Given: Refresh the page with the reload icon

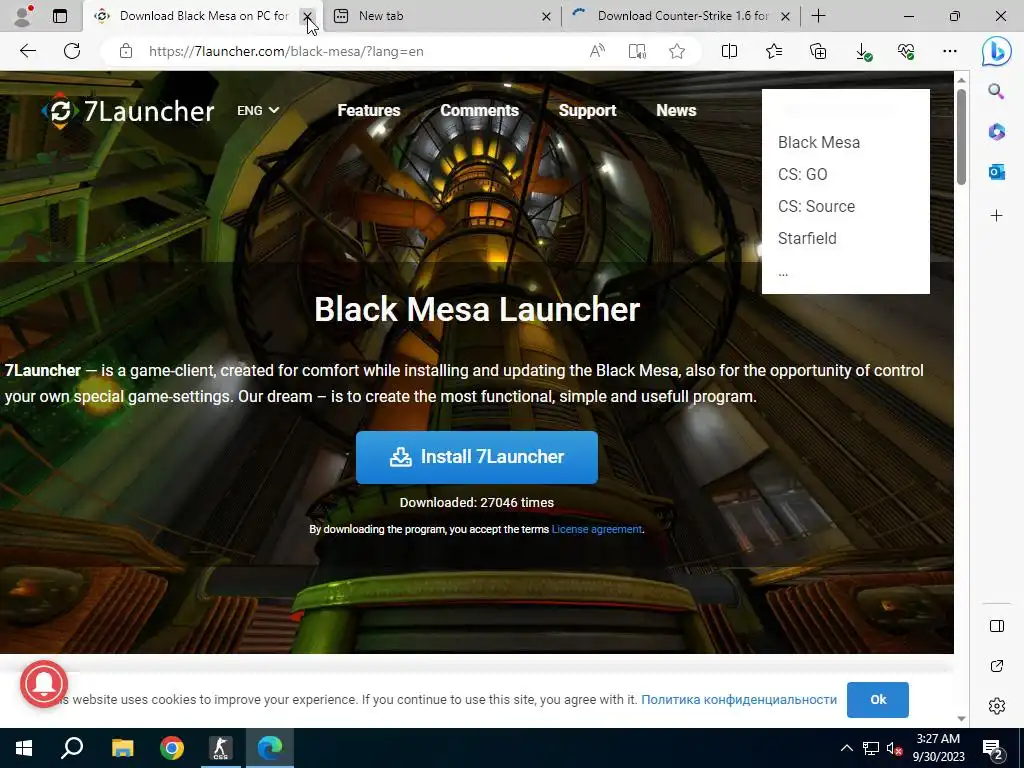Looking at the screenshot, I should point(72,51).
